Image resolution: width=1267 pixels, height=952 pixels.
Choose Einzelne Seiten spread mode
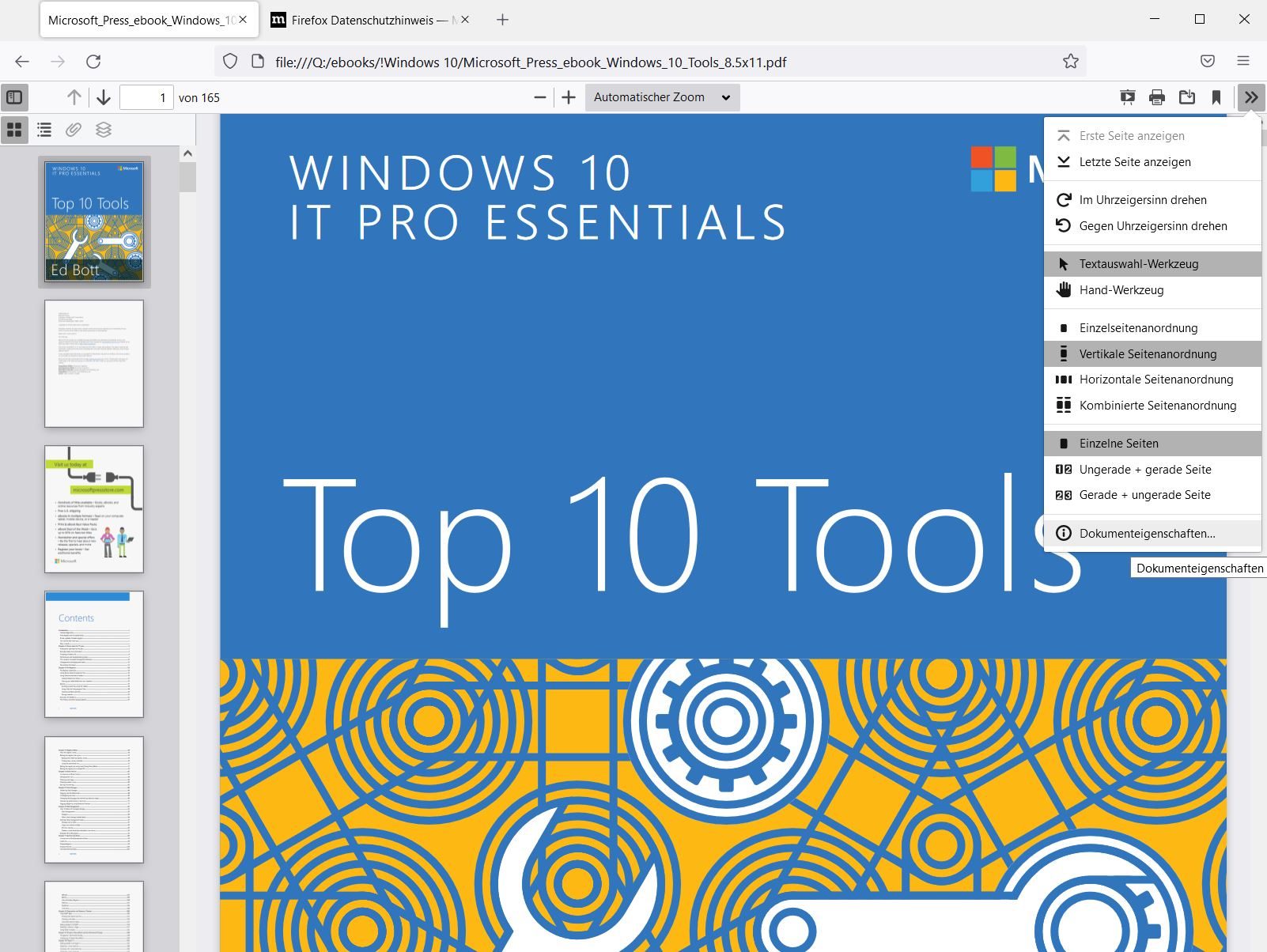click(1152, 444)
